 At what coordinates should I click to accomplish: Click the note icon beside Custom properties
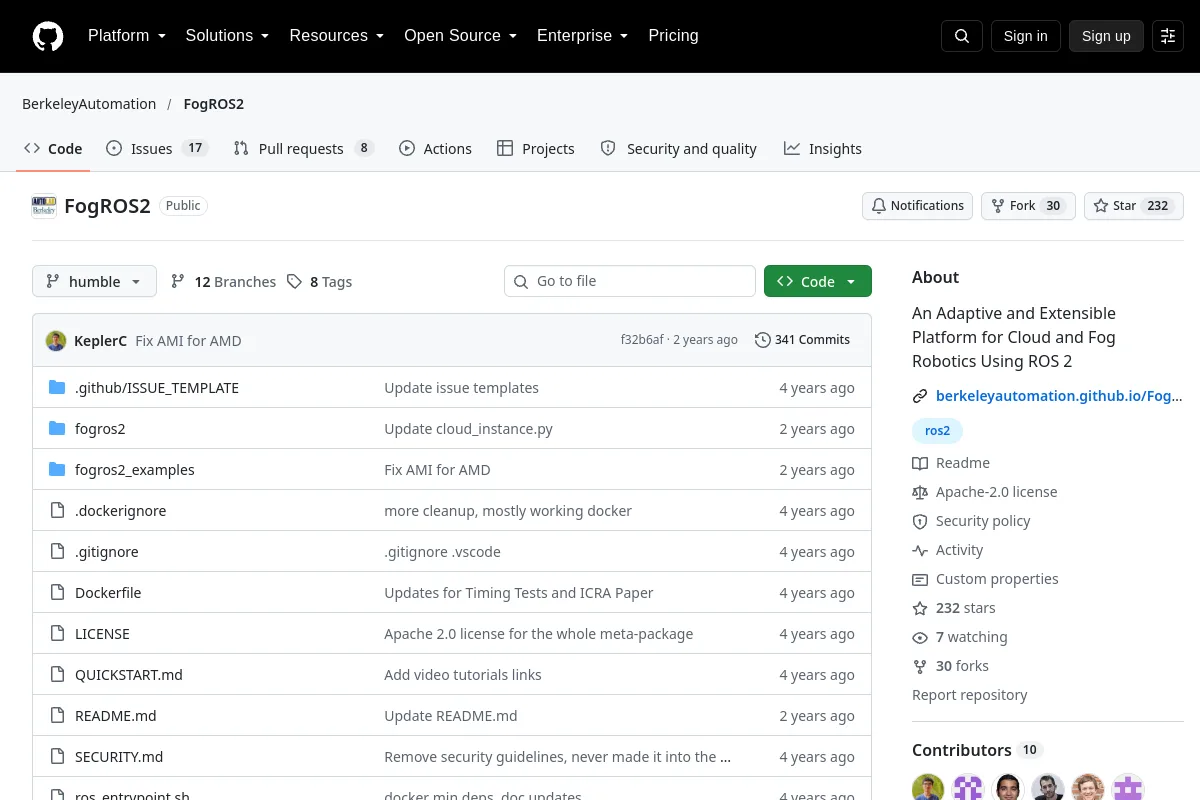point(920,579)
